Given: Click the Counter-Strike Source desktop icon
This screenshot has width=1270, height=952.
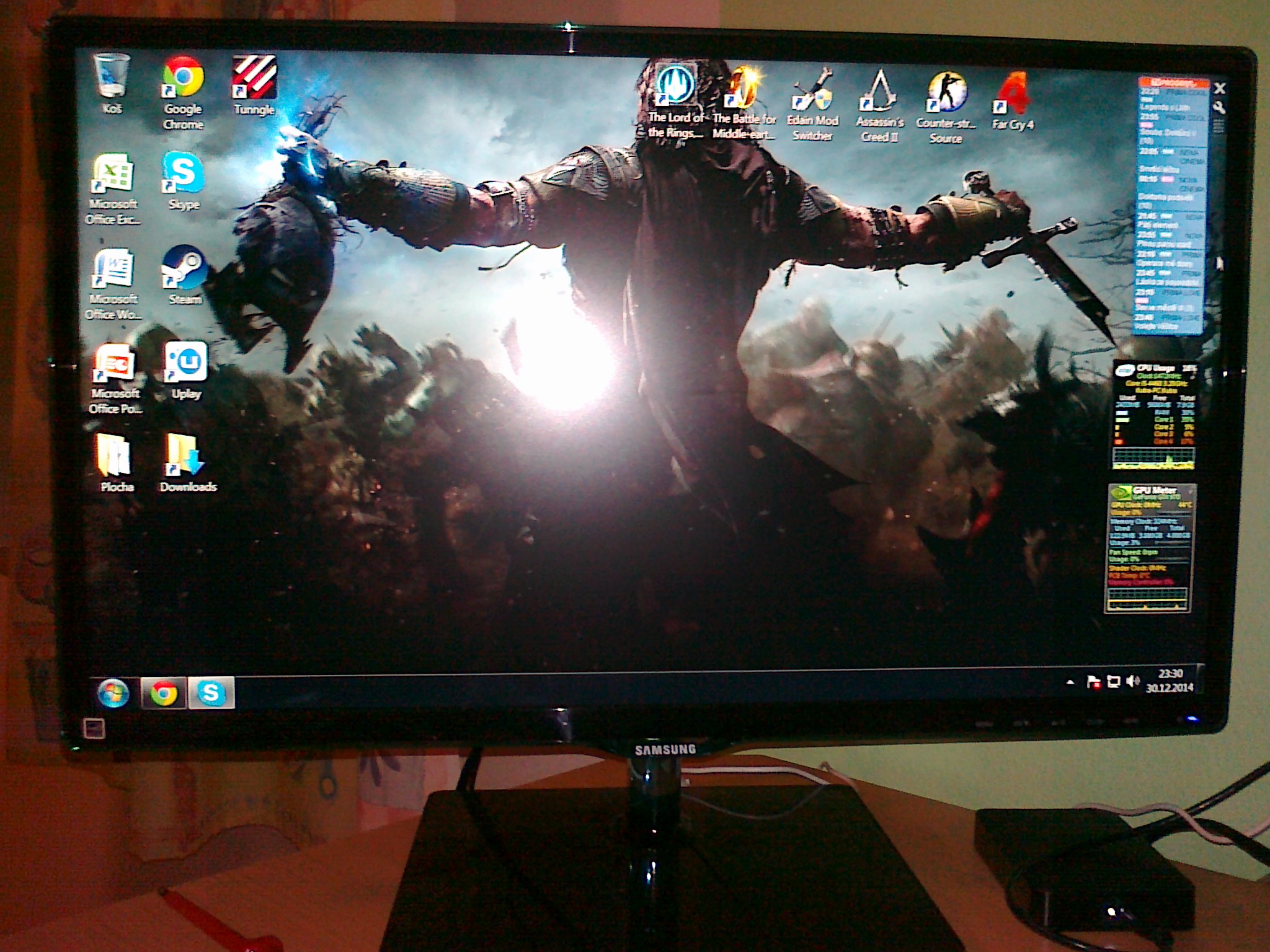Looking at the screenshot, I should click(x=946, y=93).
